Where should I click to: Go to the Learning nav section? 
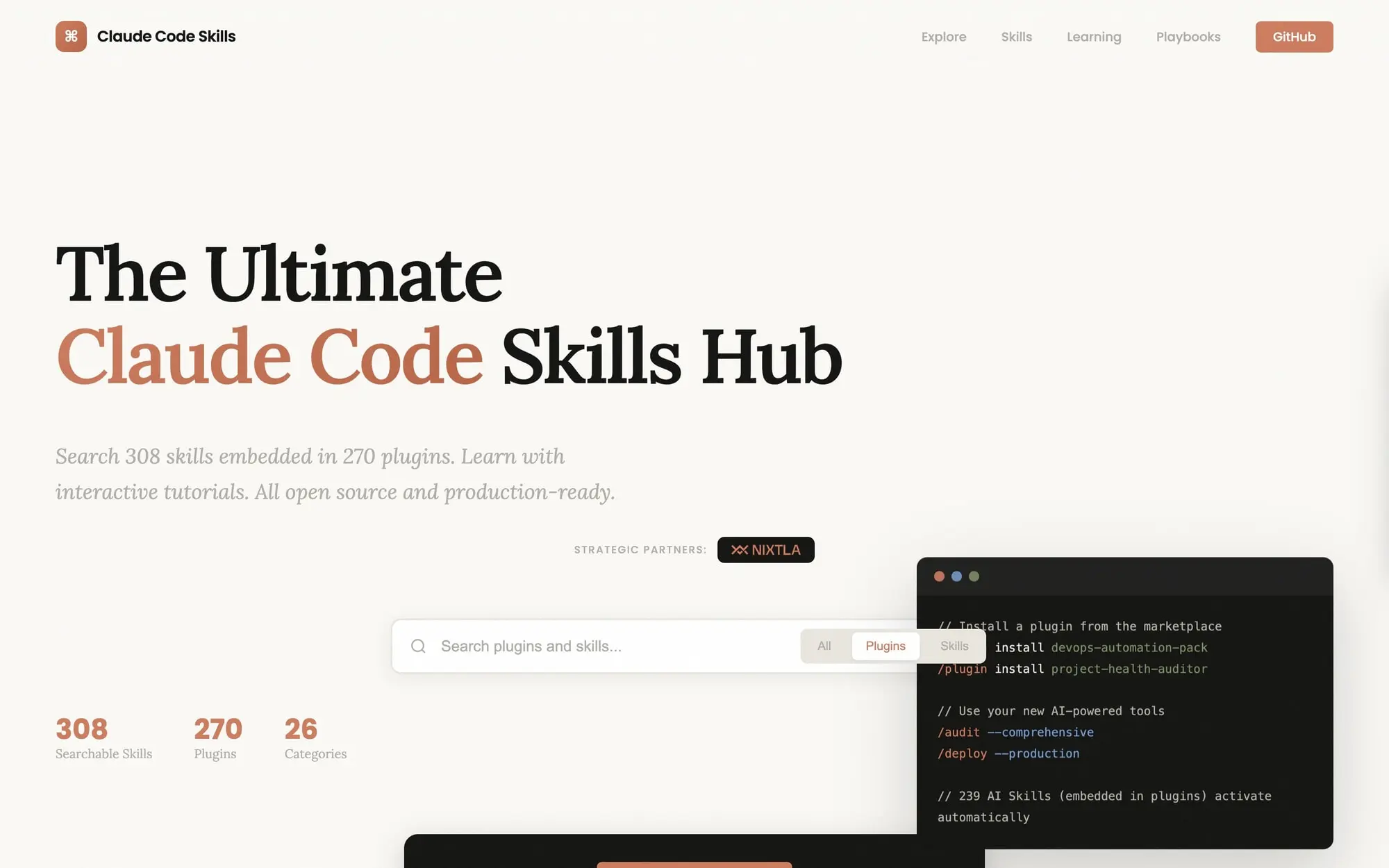tap(1093, 37)
